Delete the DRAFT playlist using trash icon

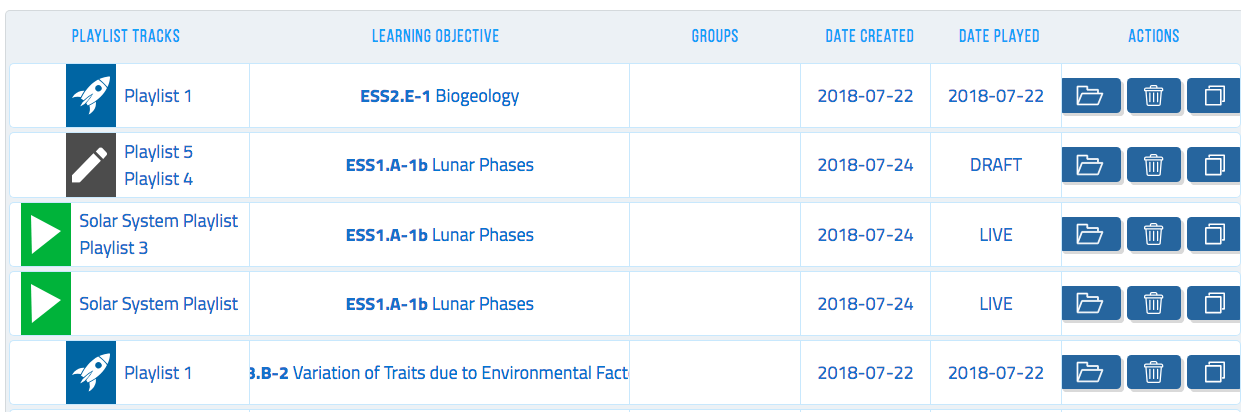[x=1154, y=165]
